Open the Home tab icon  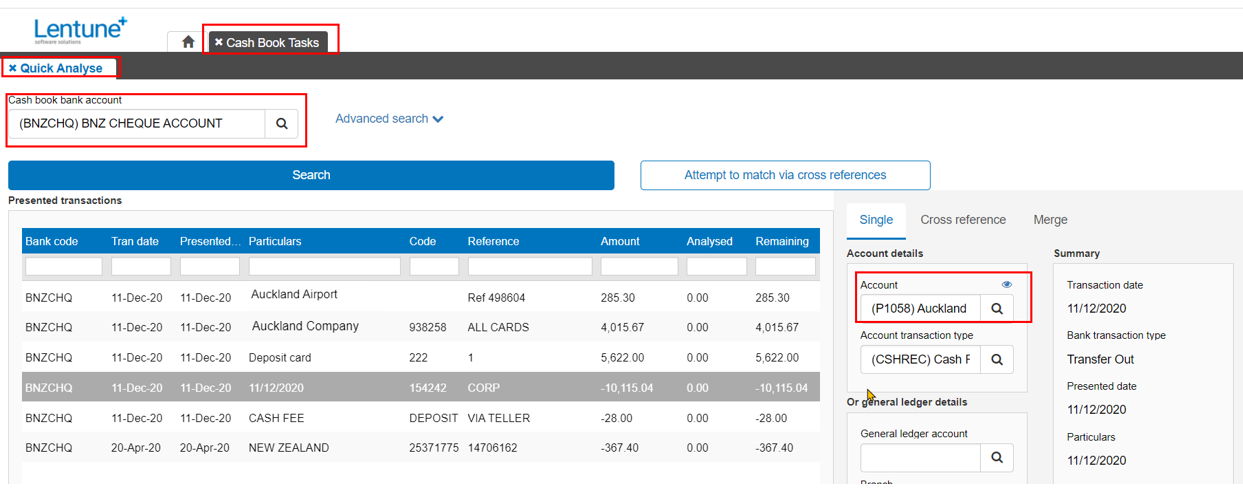[187, 42]
